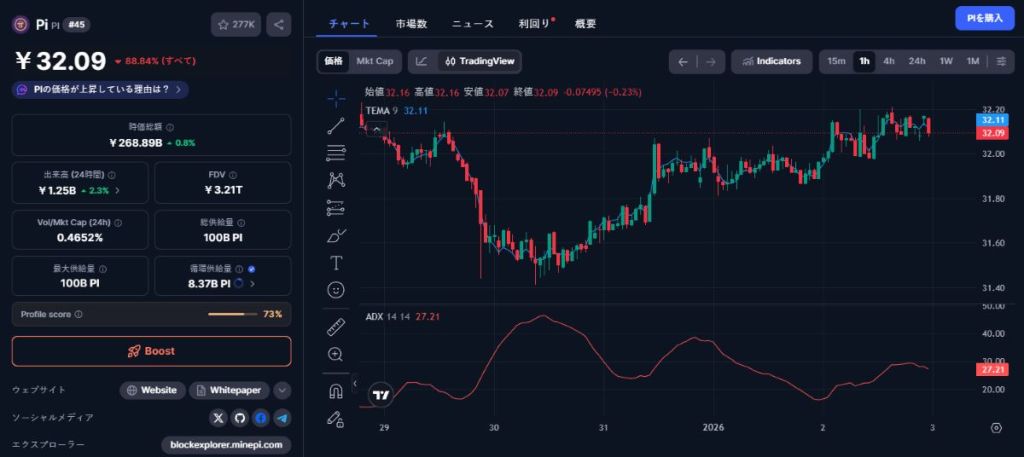Open the forecasting and measurement tools
The width and height of the screenshot is (1024, 457).
point(336,208)
